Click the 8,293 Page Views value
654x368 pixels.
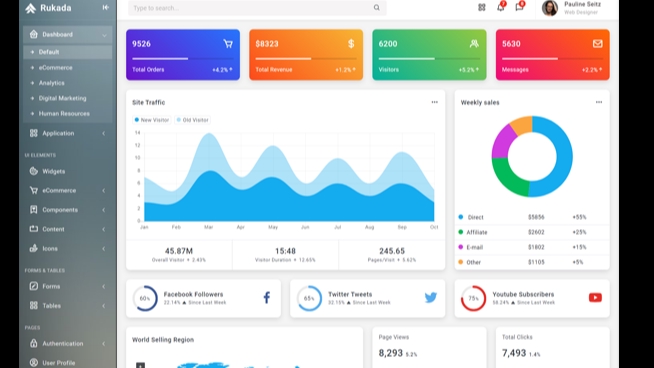tap(390, 353)
